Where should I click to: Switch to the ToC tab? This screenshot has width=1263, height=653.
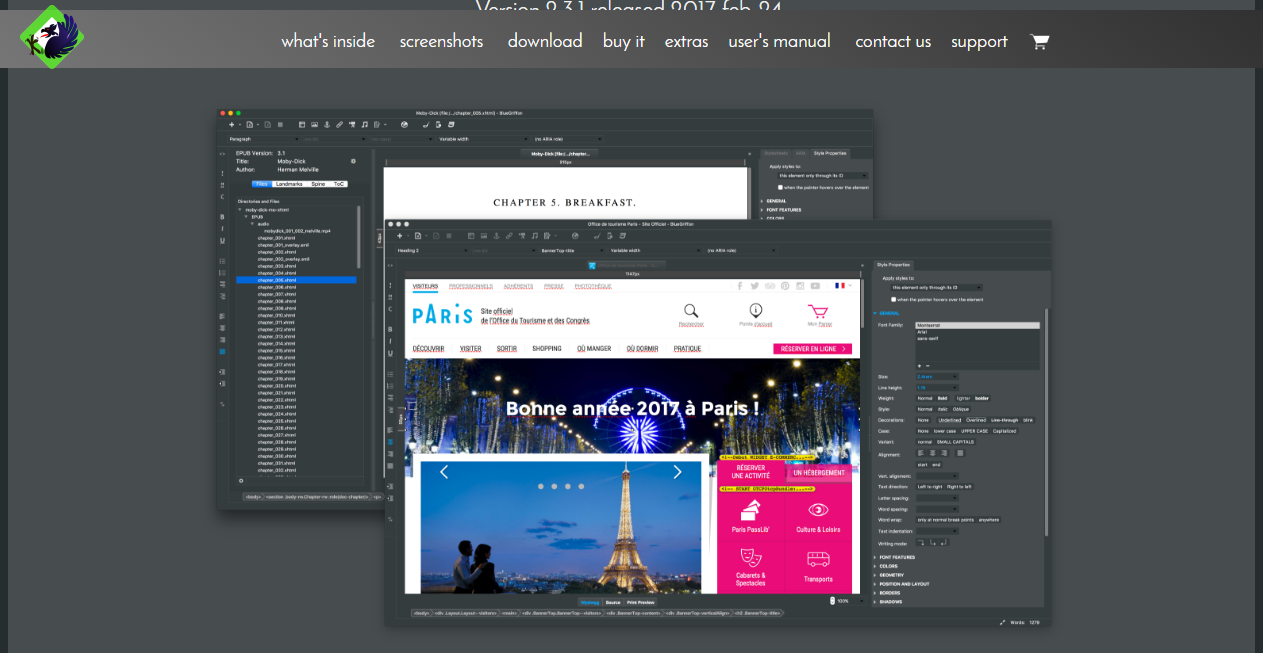[x=339, y=184]
